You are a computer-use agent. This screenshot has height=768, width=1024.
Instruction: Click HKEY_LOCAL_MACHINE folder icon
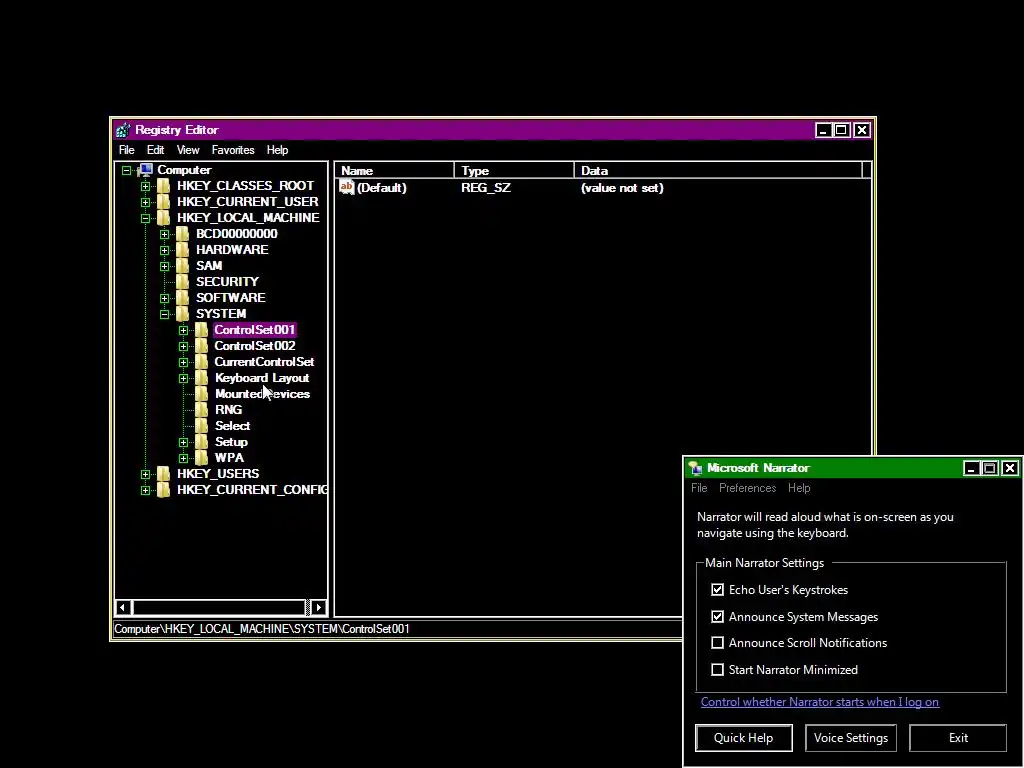click(x=164, y=218)
